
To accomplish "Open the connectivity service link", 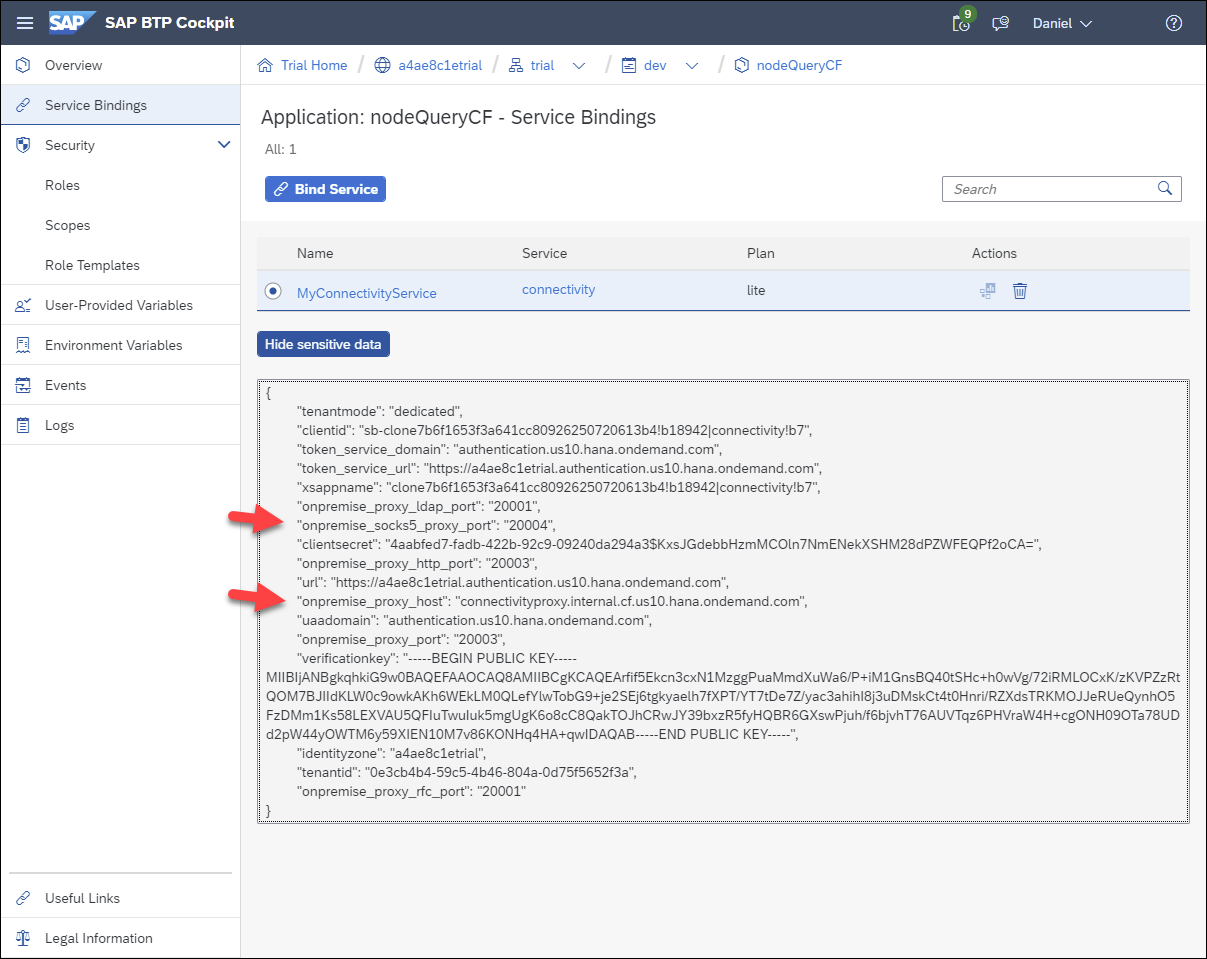I will [x=558, y=289].
